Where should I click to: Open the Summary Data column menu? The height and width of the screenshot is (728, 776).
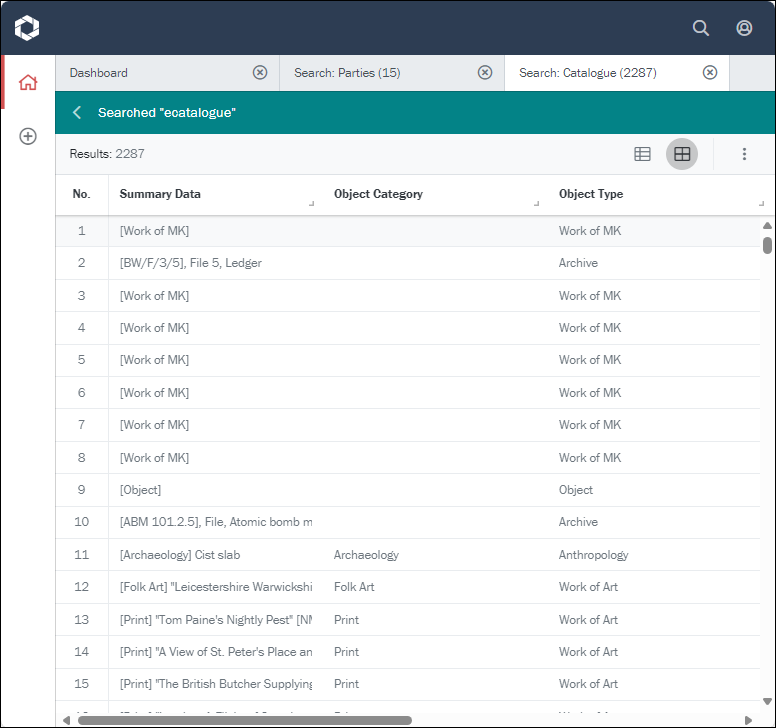311,204
